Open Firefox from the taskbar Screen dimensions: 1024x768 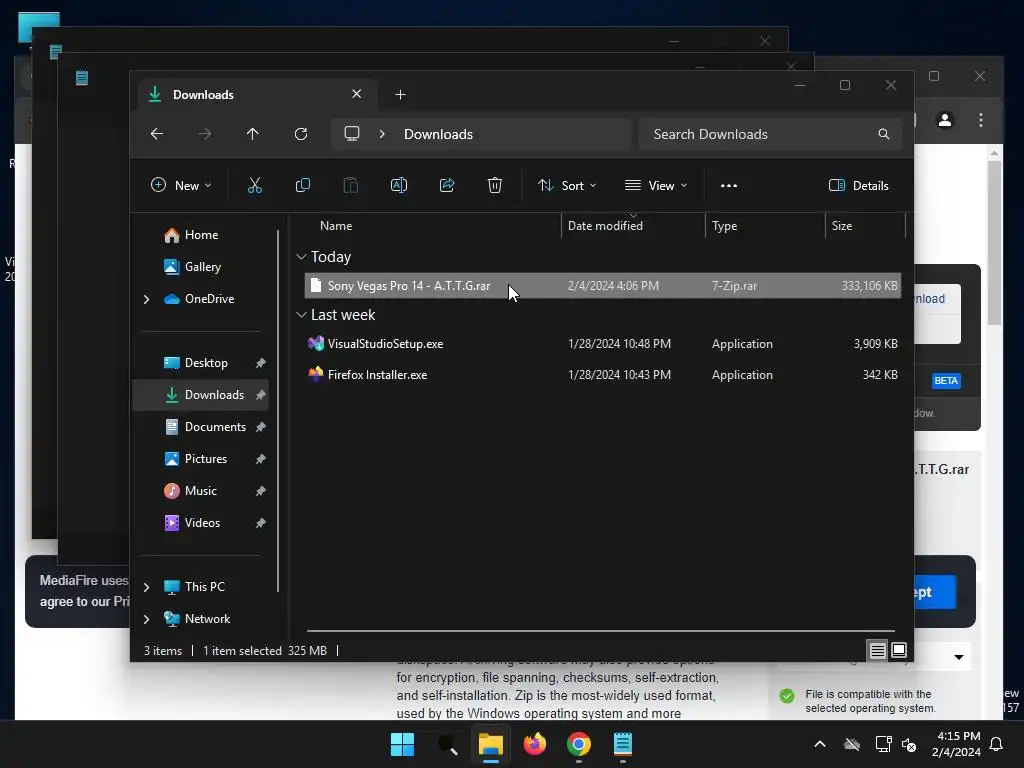535,744
